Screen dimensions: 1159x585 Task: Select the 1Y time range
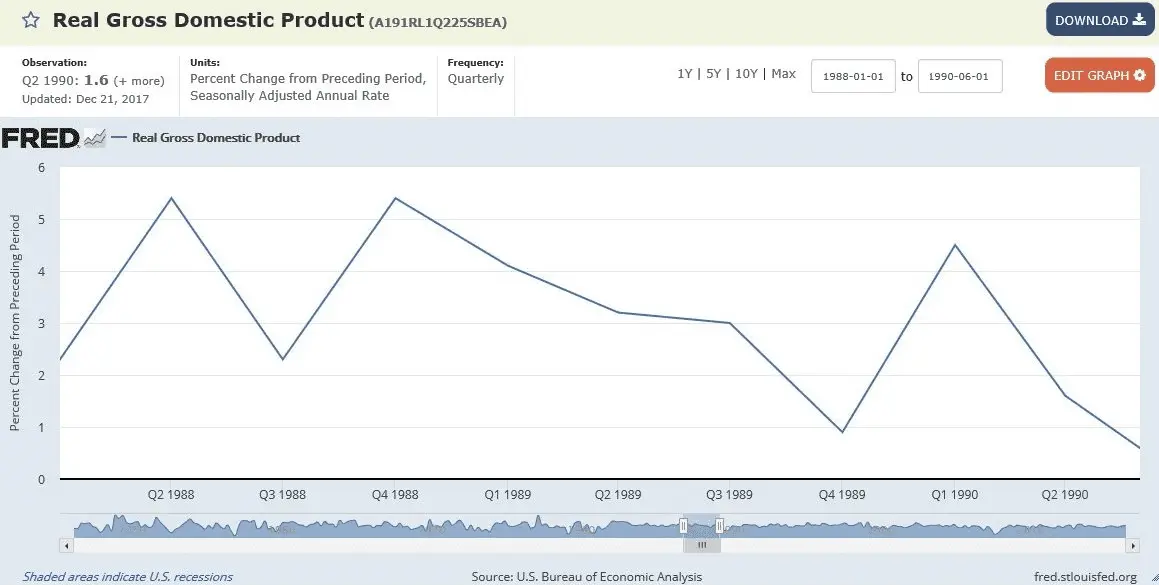pos(685,74)
